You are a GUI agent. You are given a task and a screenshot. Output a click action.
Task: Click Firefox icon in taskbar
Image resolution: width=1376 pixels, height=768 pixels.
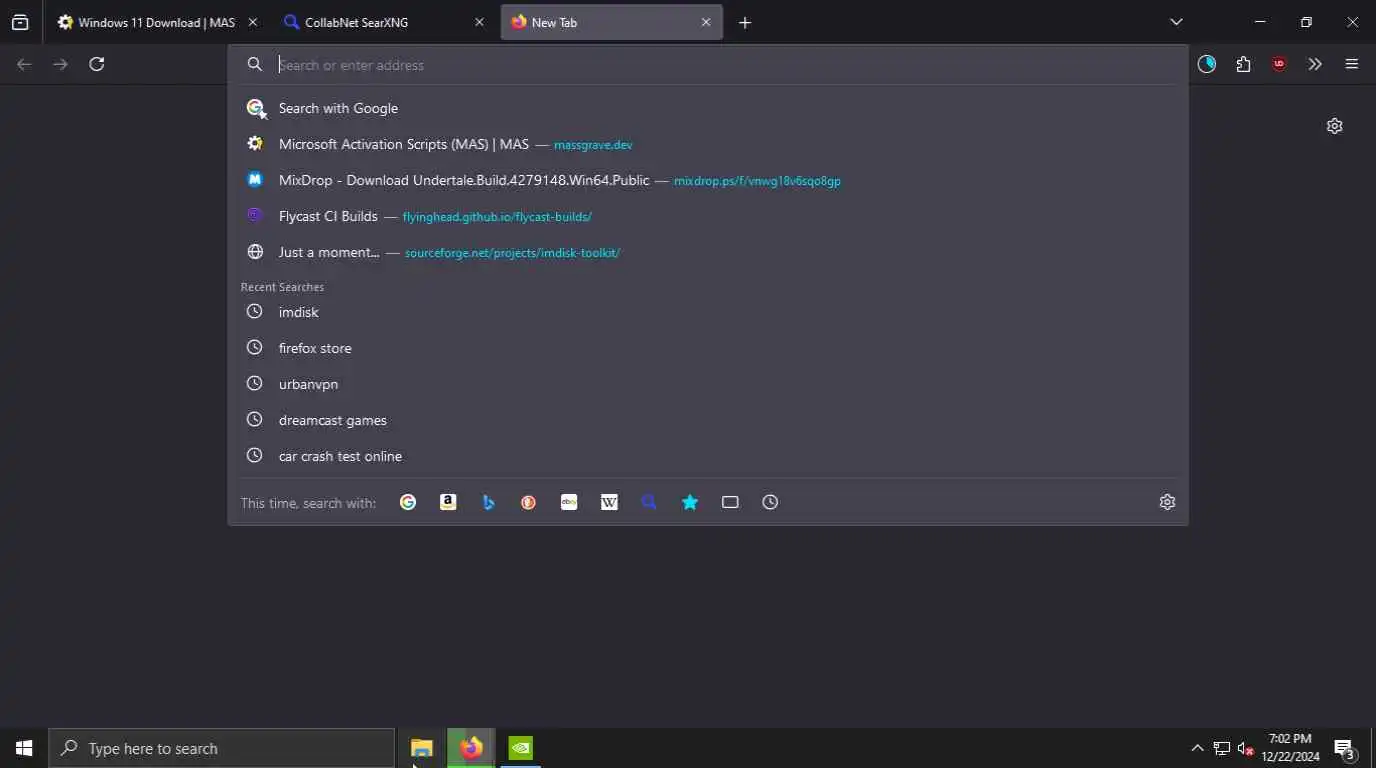point(471,748)
